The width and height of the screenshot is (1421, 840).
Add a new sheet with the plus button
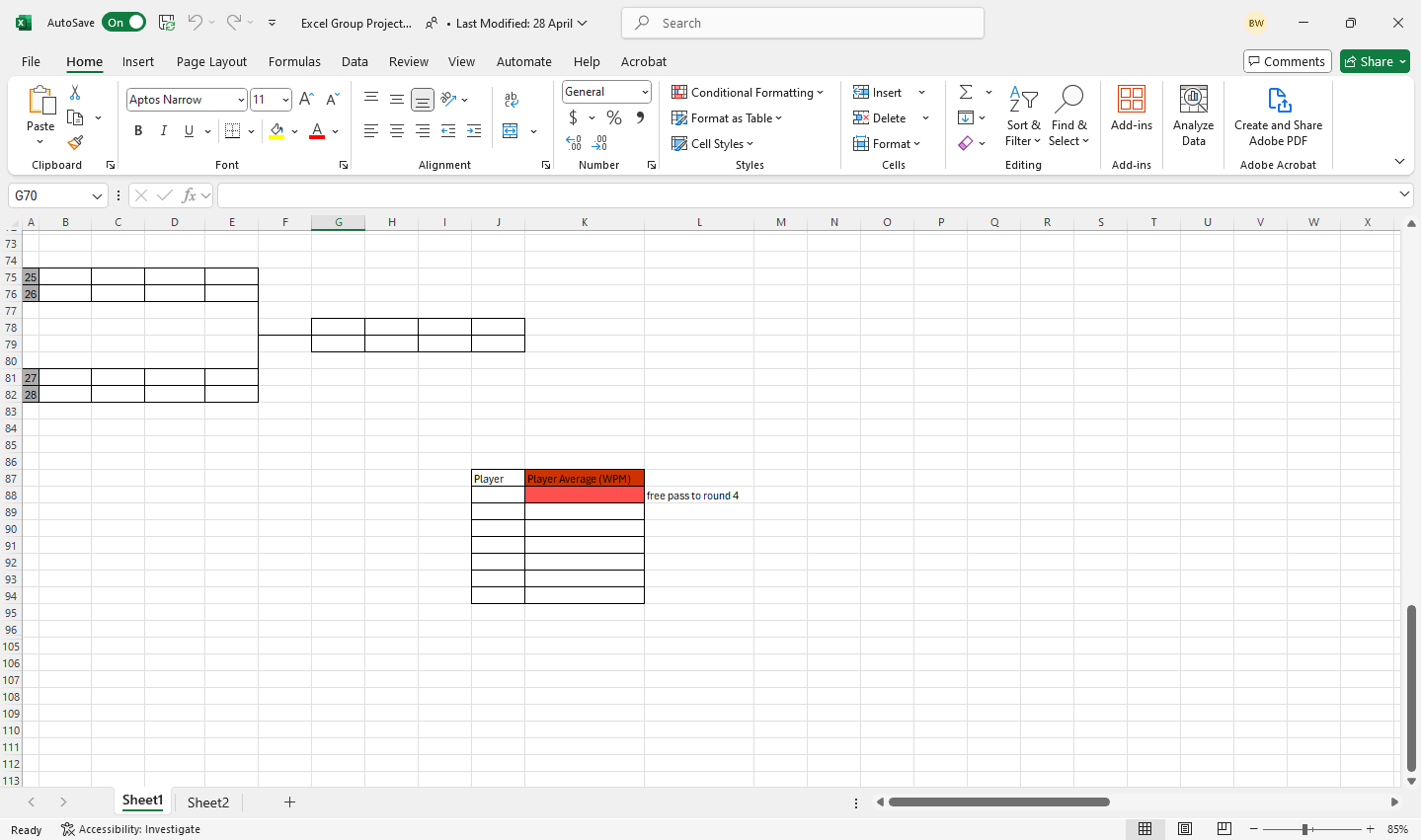click(289, 802)
